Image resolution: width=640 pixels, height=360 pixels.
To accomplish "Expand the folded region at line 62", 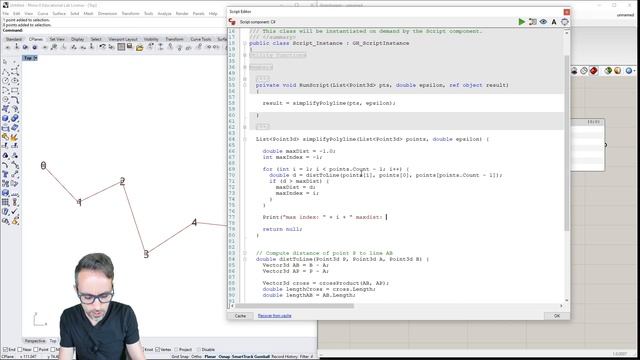I will (x=244, y=127).
